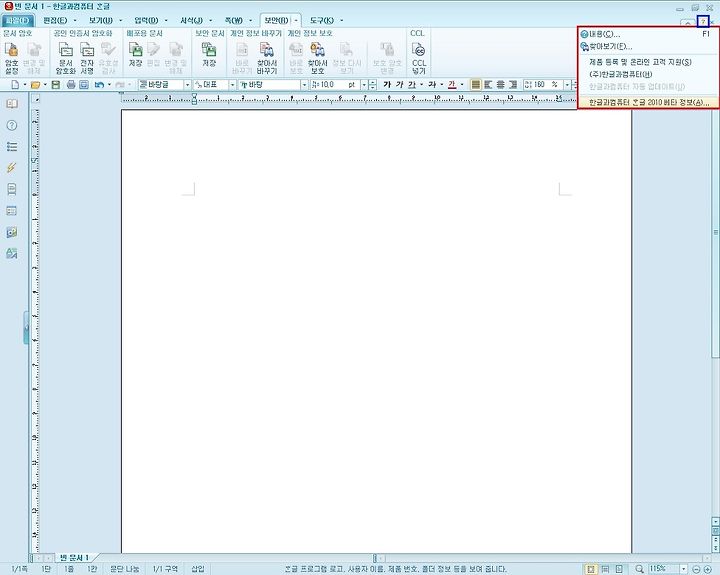Expand the underline style dropdown arrow

(x=422, y=85)
